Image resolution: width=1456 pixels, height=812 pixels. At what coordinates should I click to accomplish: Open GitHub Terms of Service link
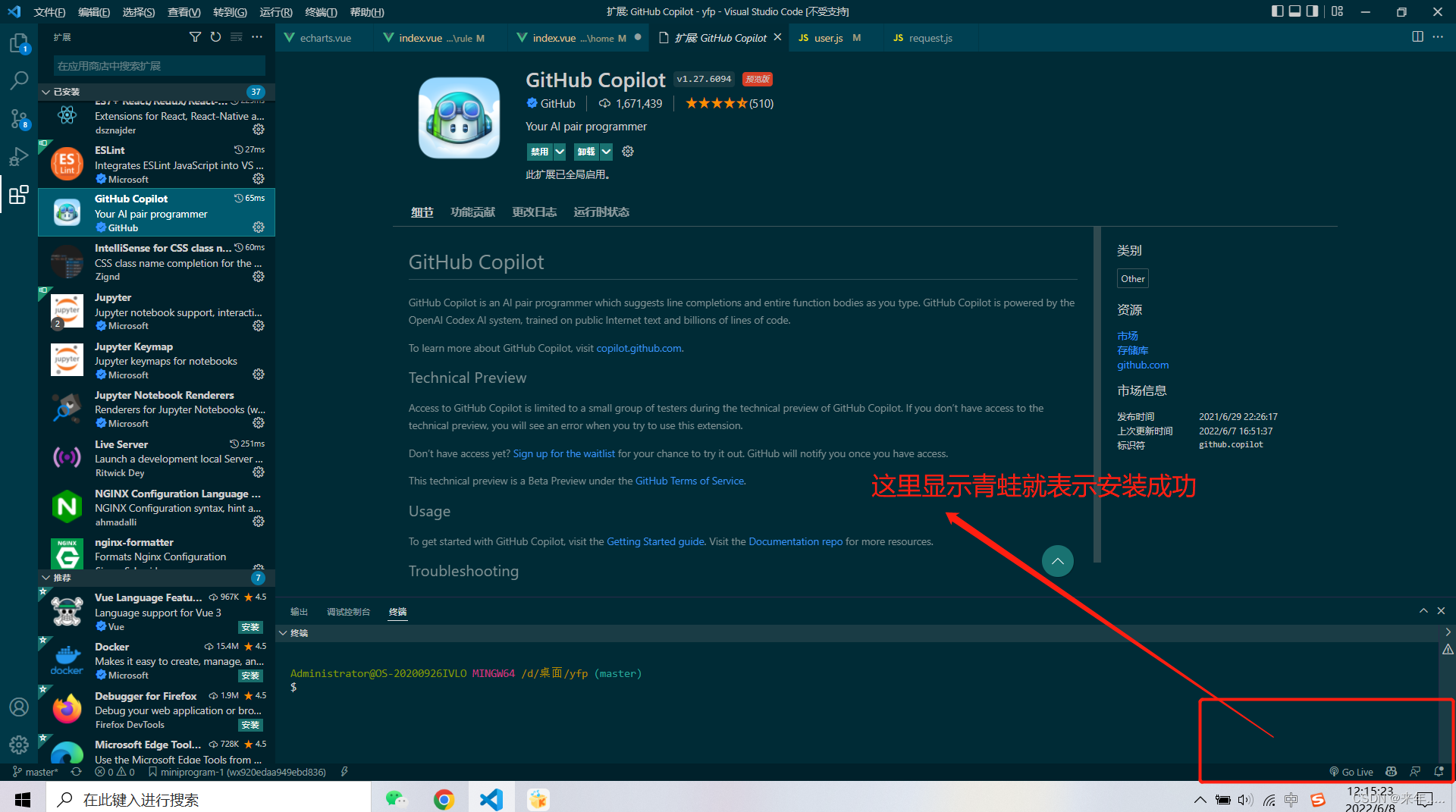click(689, 481)
